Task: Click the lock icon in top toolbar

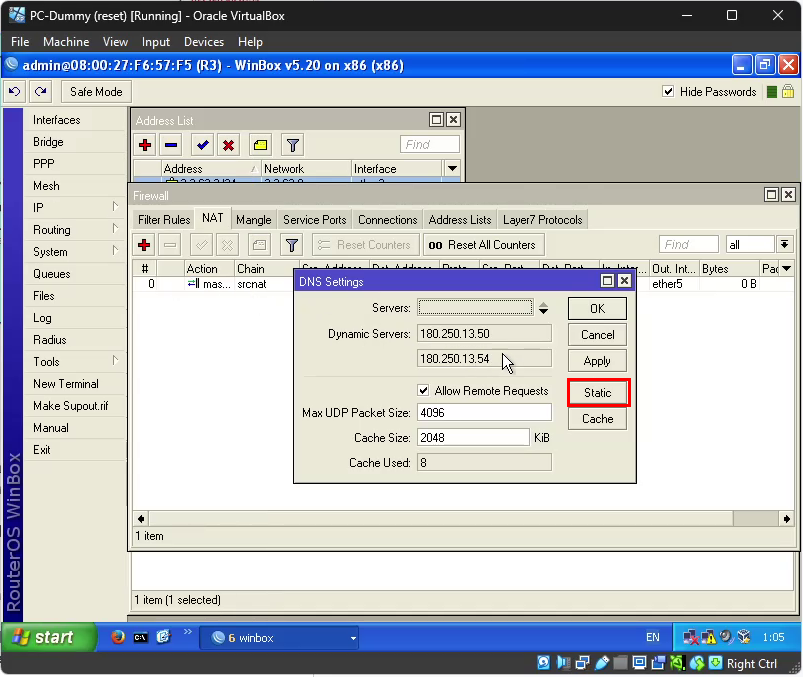Action: [788, 92]
